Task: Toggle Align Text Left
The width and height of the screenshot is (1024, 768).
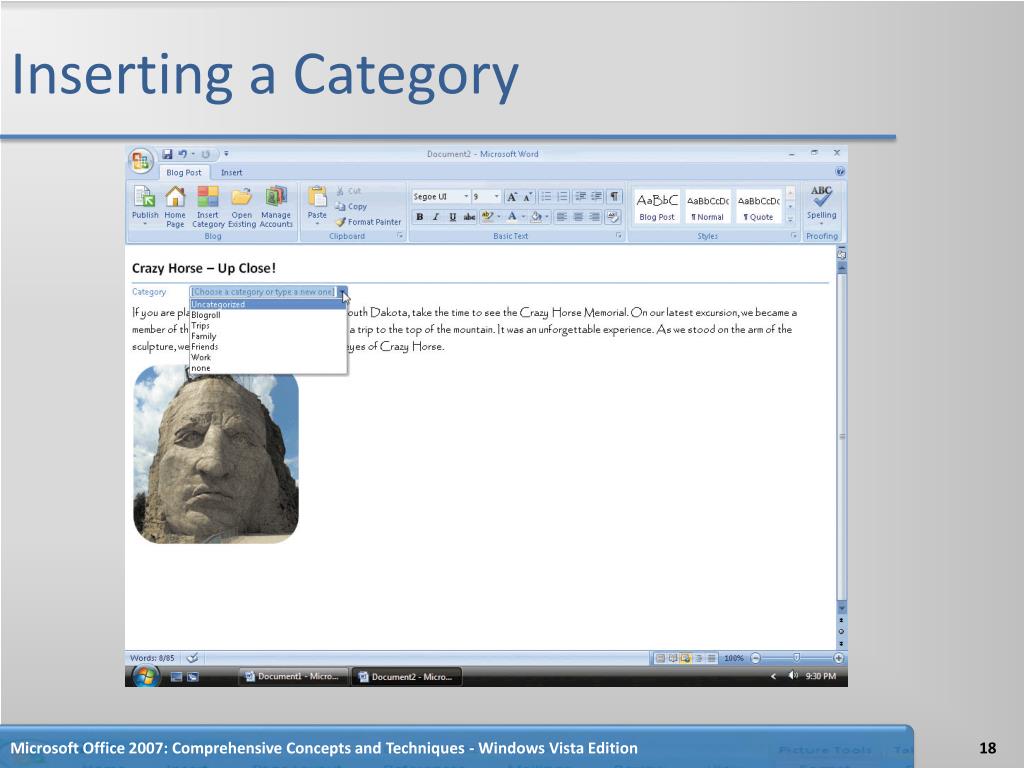Action: pos(561,217)
